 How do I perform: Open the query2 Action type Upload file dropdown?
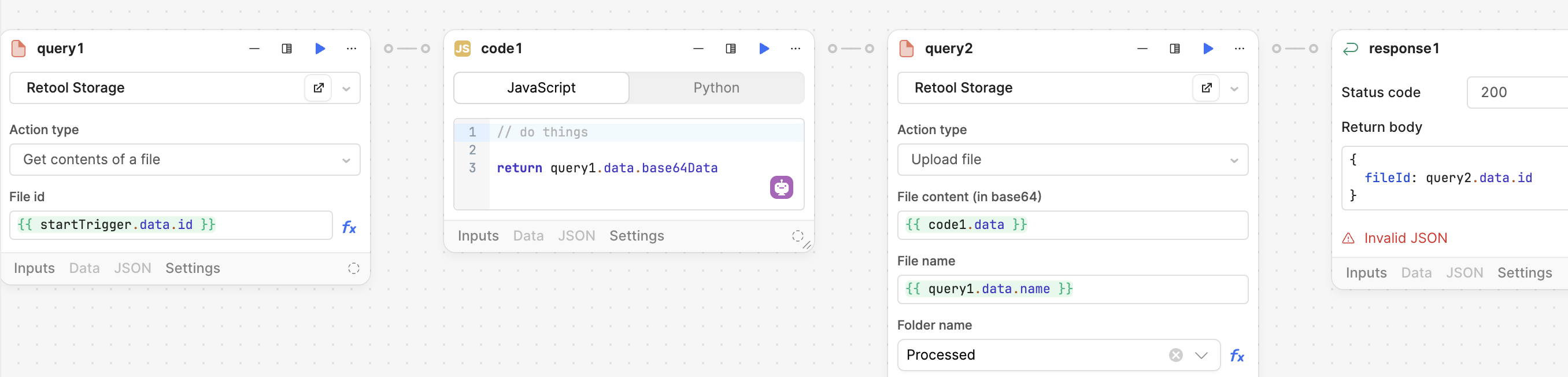[x=1073, y=160]
